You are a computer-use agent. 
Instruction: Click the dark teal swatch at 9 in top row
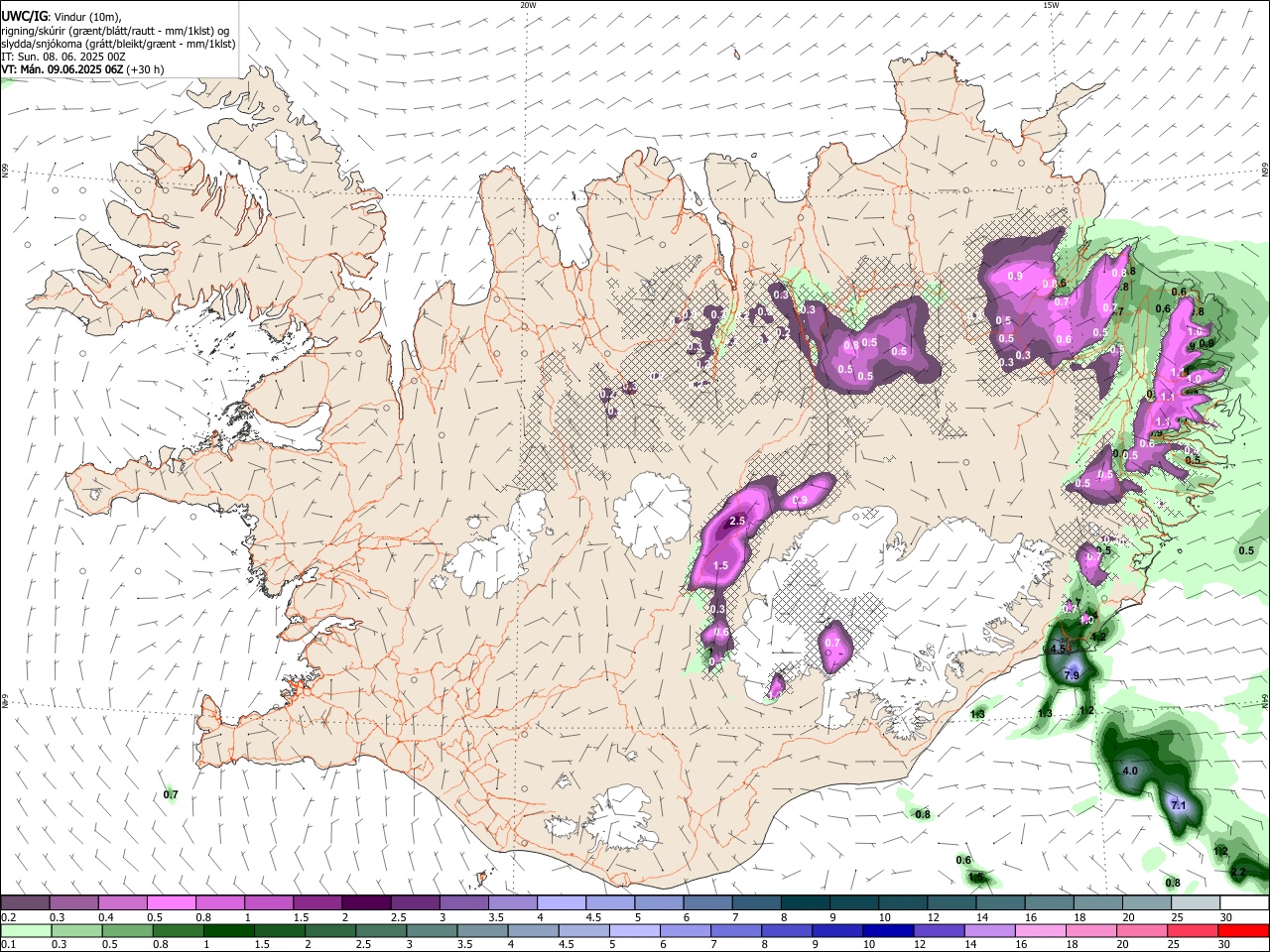pyautogui.click(x=853, y=902)
